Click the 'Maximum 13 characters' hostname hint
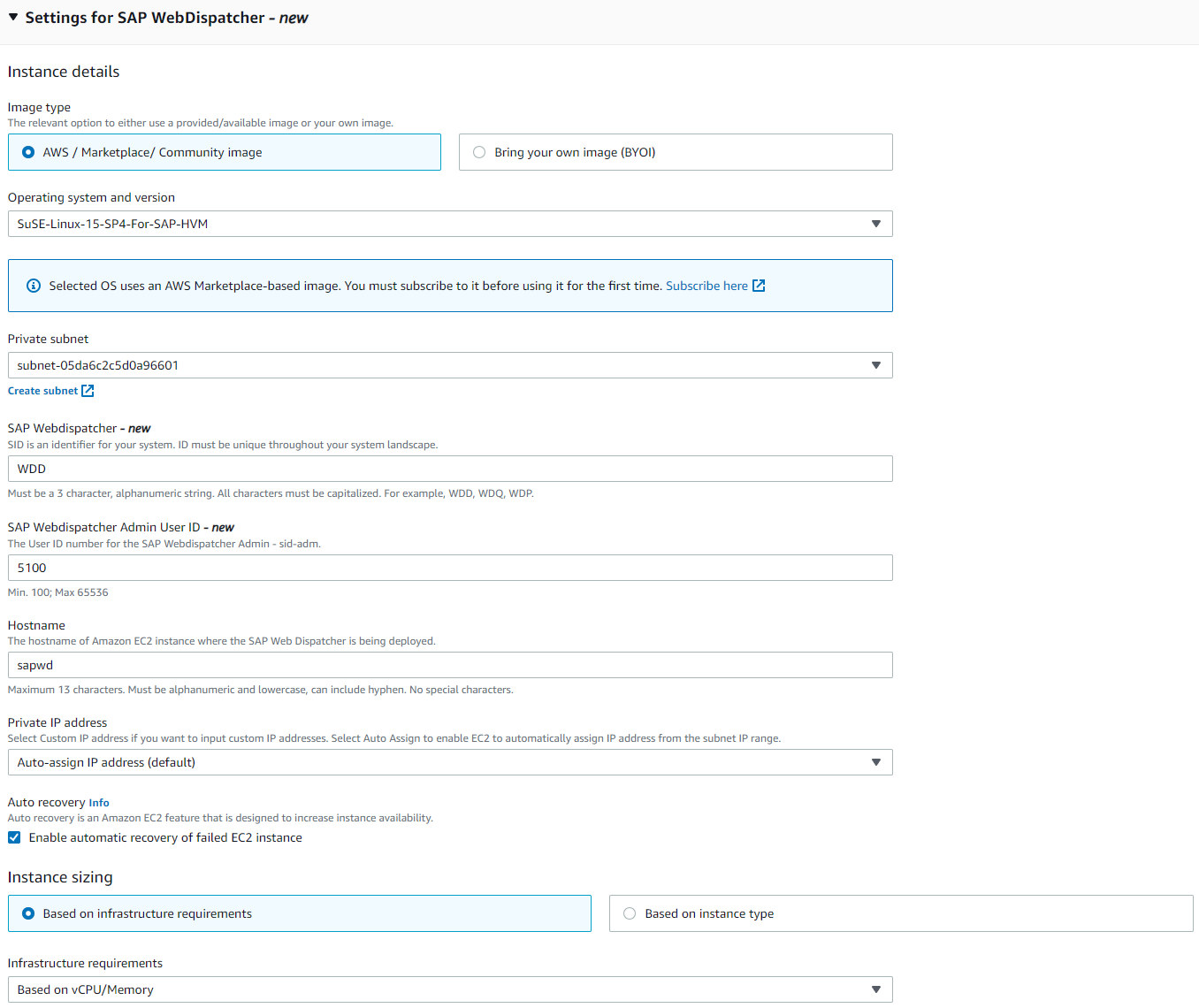The height and width of the screenshot is (1008, 1199). tap(261, 690)
